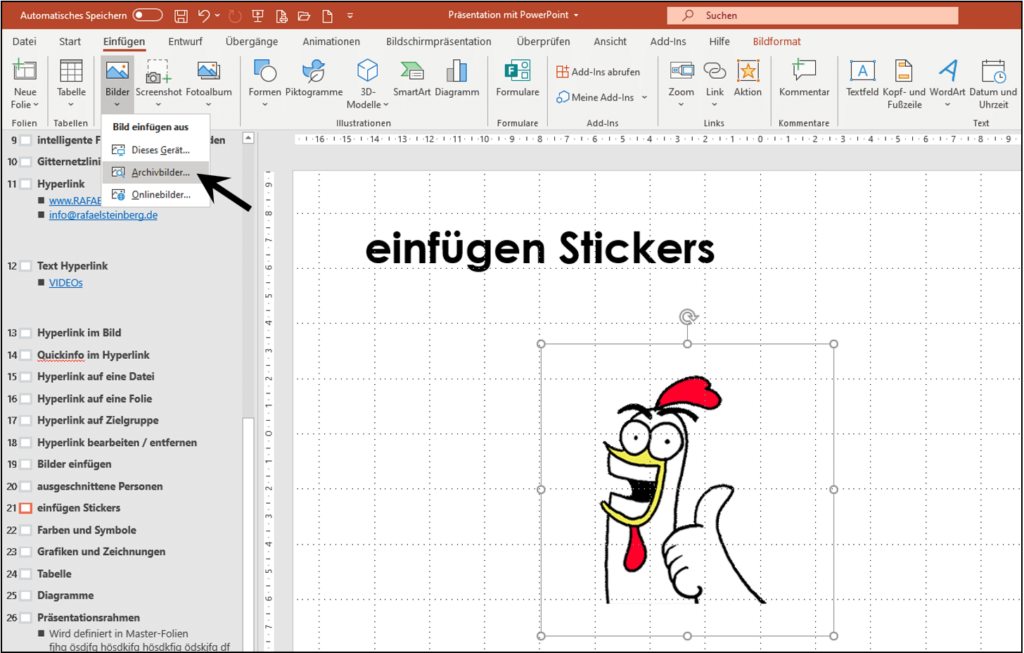The width and height of the screenshot is (1024, 653).
Task: Expand the Link dropdown
Action: 714,104
